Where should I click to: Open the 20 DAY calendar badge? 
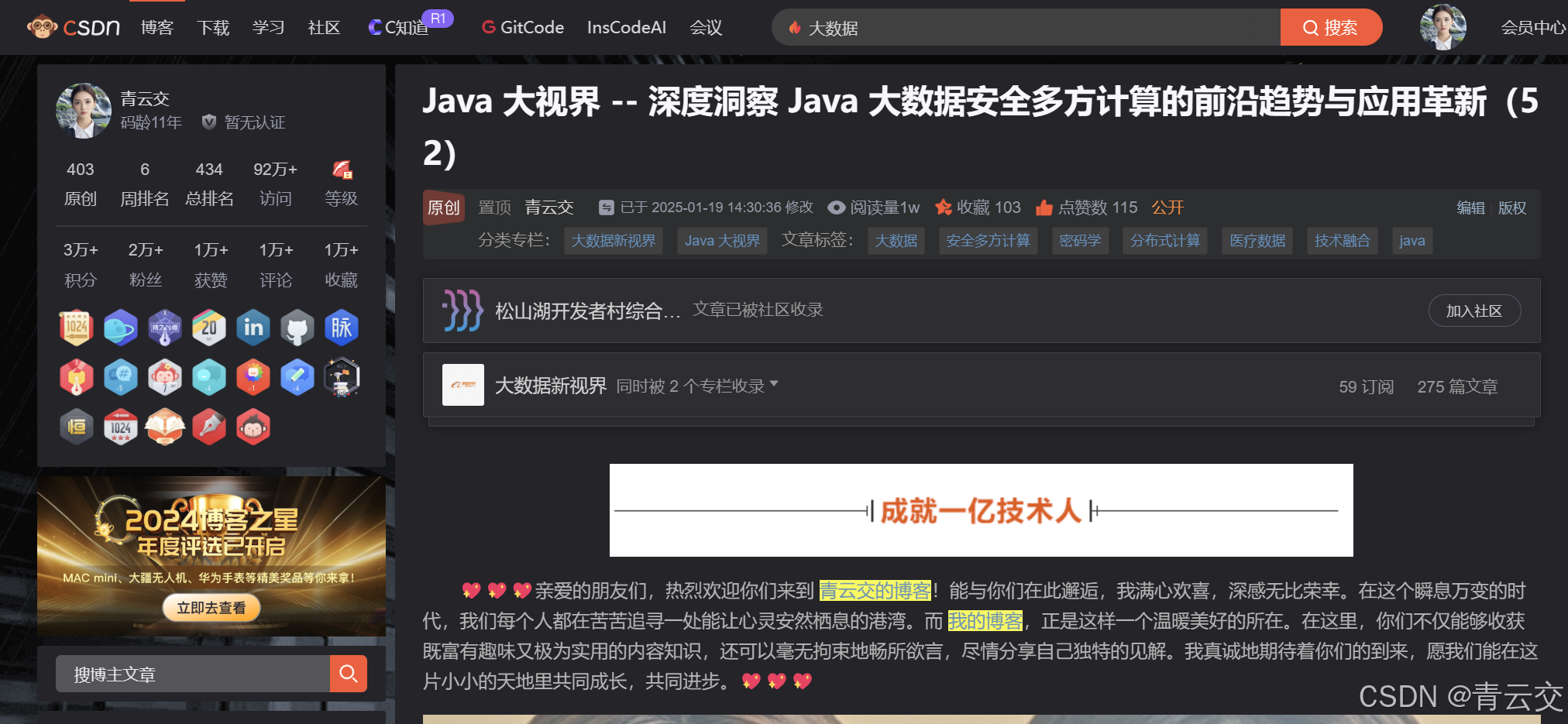pos(209,328)
